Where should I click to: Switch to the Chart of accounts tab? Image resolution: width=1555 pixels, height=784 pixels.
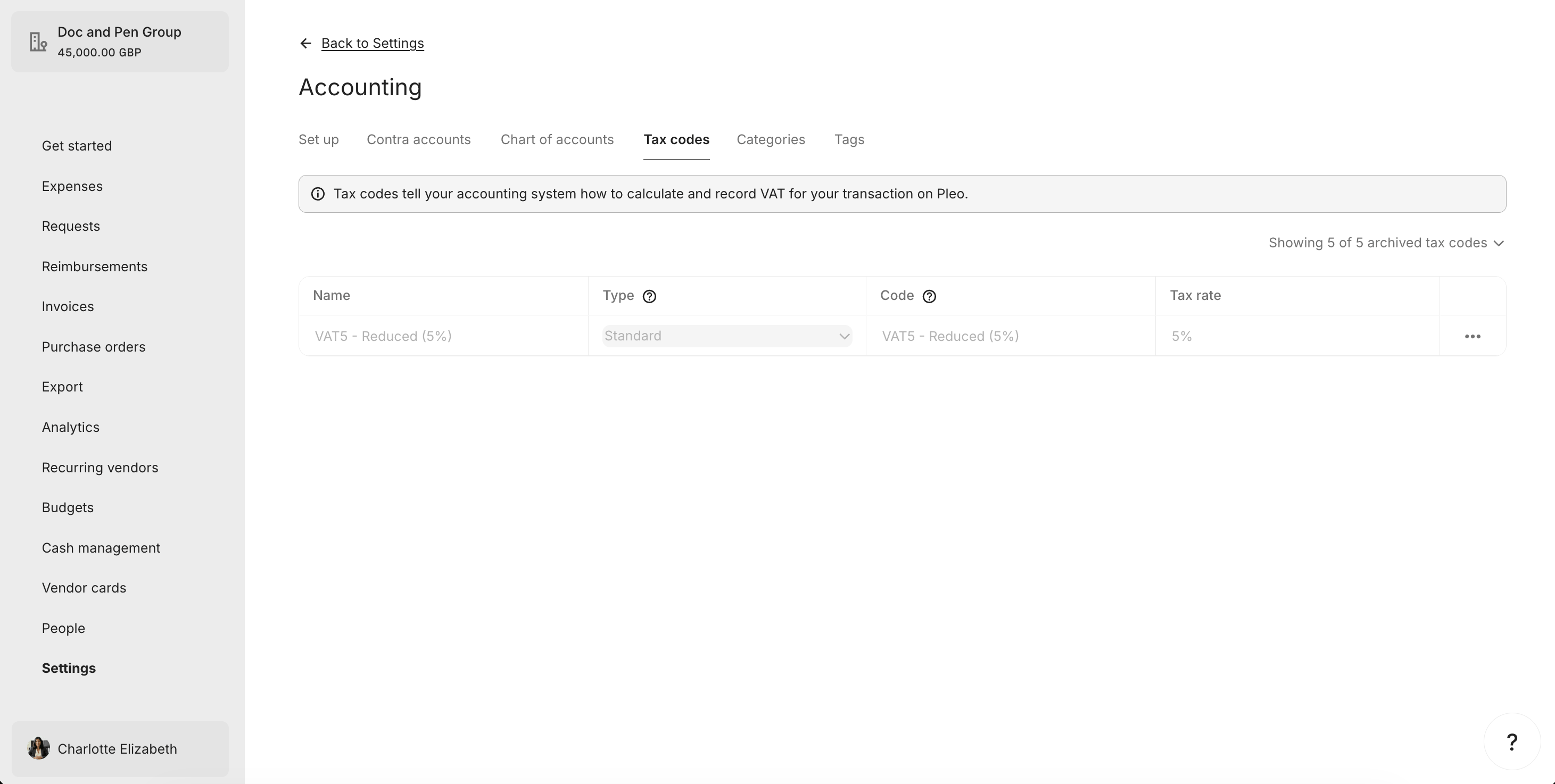[x=557, y=139]
